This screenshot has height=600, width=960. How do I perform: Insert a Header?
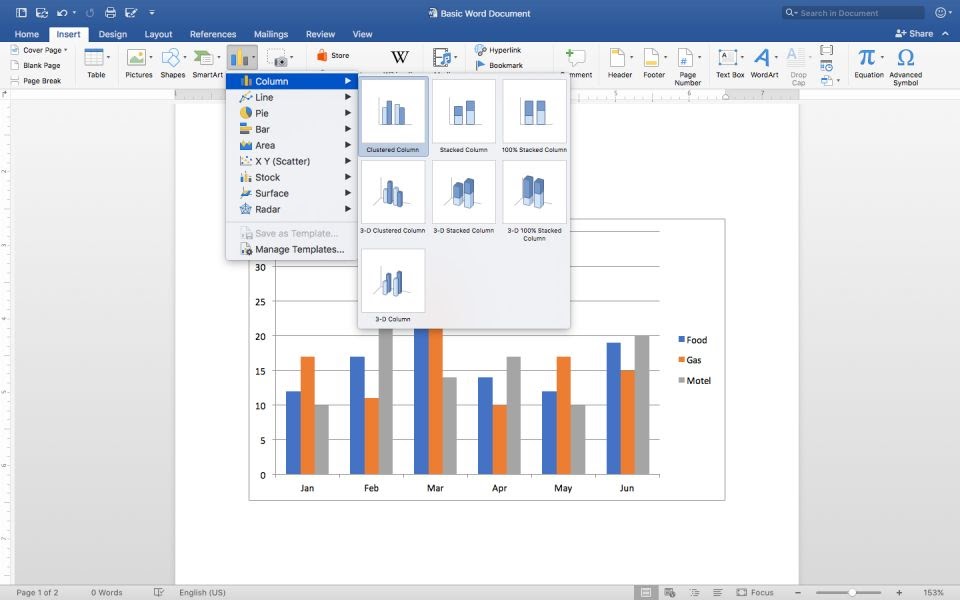pyautogui.click(x=618, y=58)
